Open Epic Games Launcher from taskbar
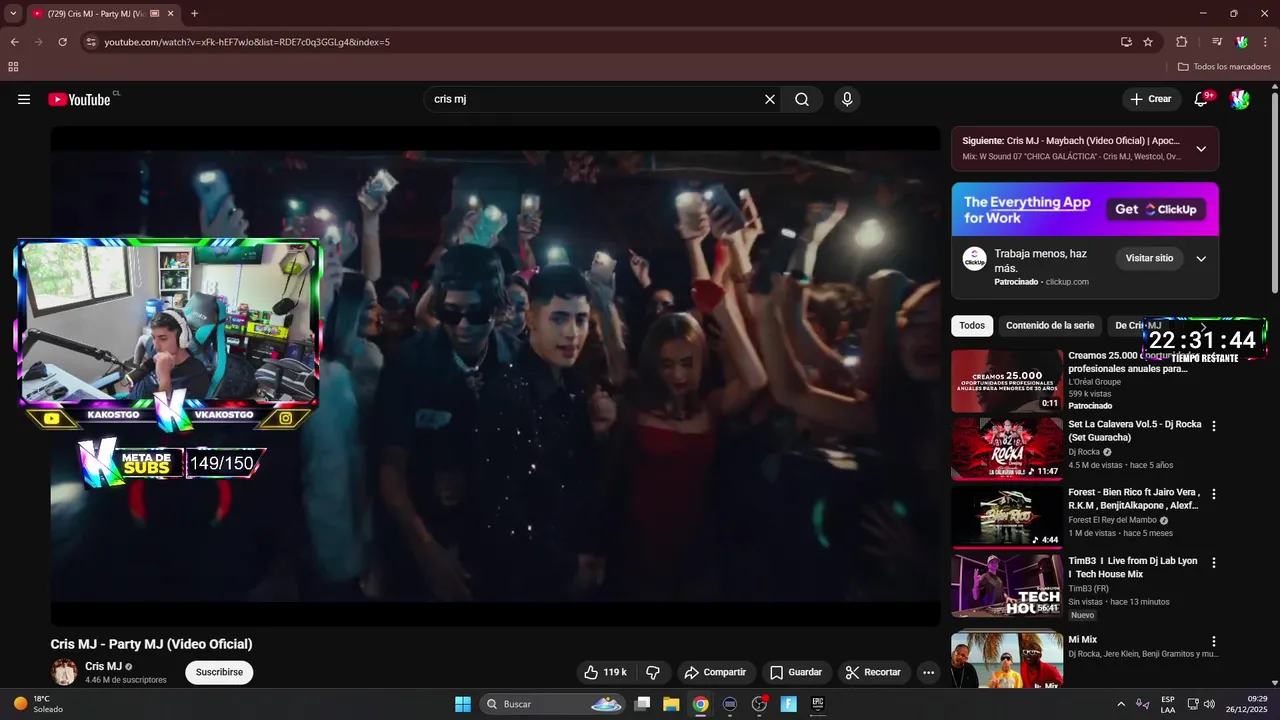The width and height of the screenshot is (1280, 720). (817, 704)
